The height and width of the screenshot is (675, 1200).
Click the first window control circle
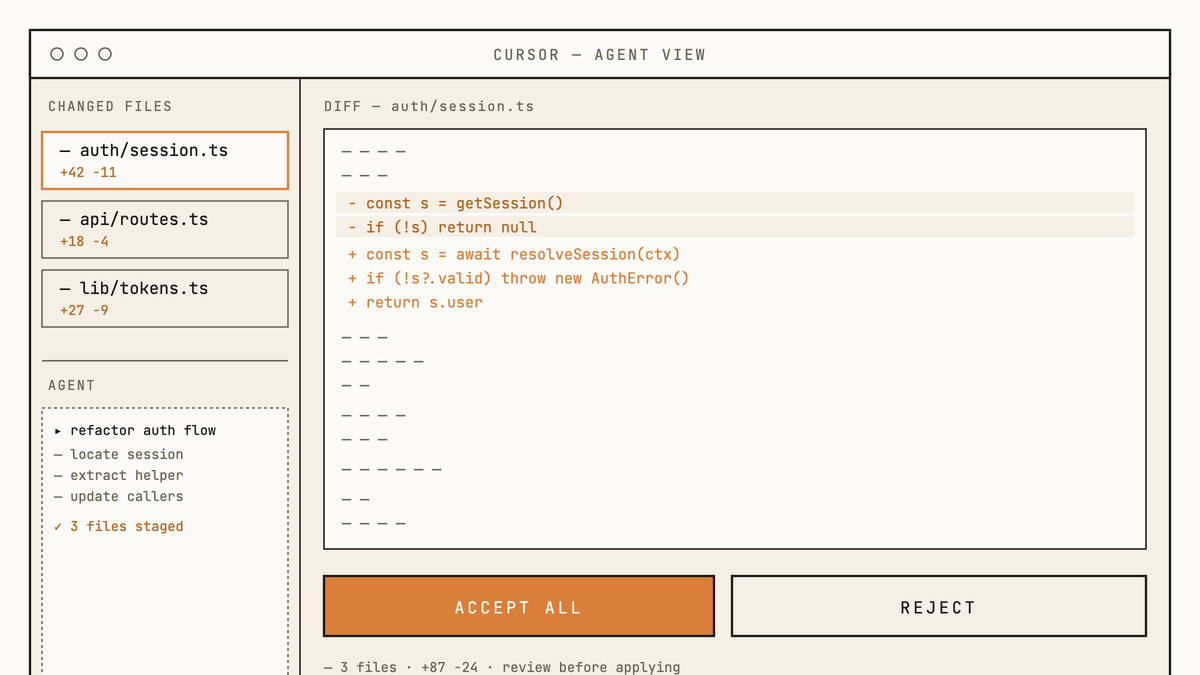click(x=57, y=54)
